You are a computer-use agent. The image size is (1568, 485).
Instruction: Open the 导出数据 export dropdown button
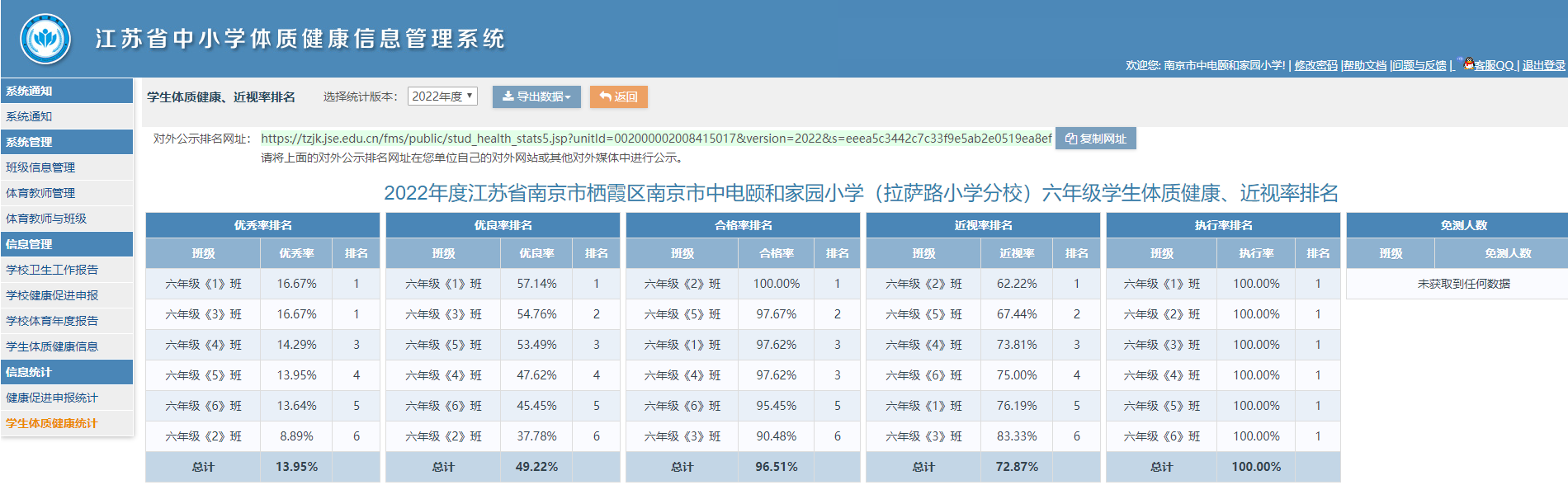pos(536,97)
